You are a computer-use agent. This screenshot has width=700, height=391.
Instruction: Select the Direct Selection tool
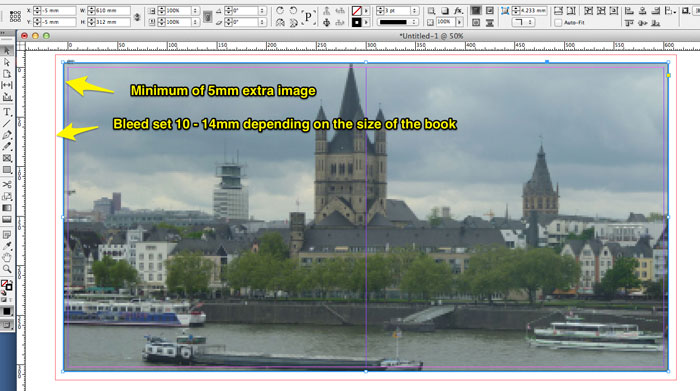(7, 62)
